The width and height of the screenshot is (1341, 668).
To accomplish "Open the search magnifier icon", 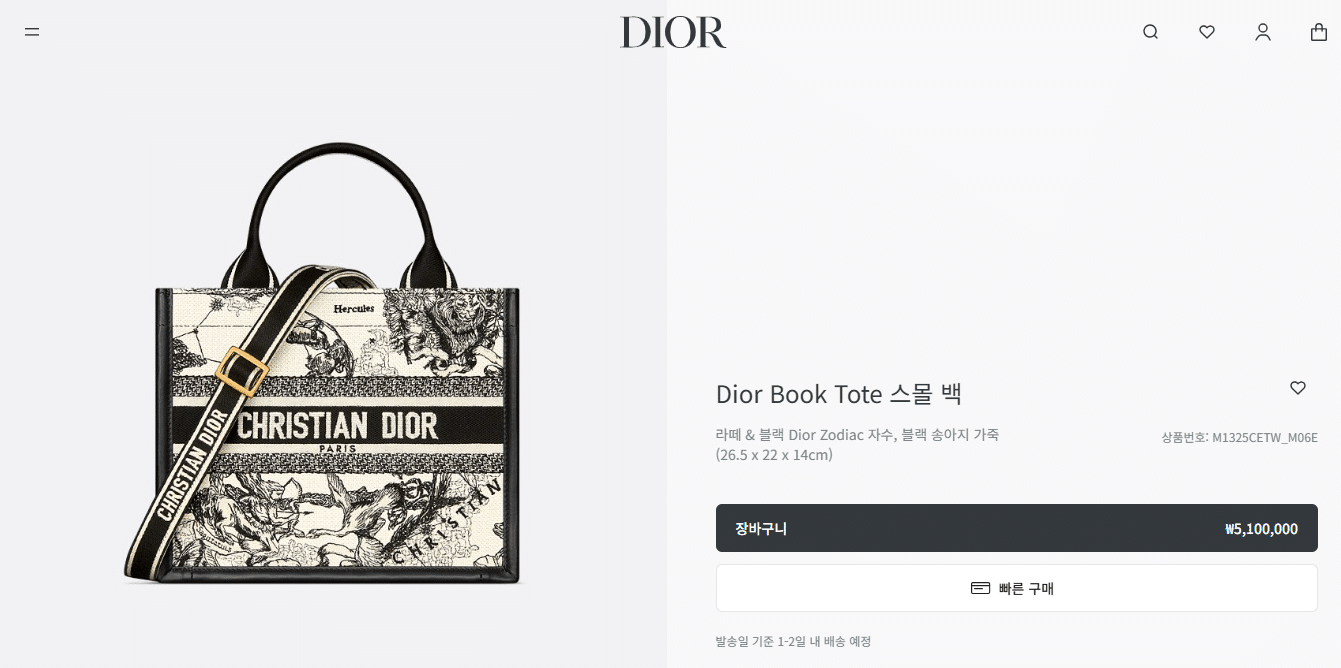I will point(1150,32).
